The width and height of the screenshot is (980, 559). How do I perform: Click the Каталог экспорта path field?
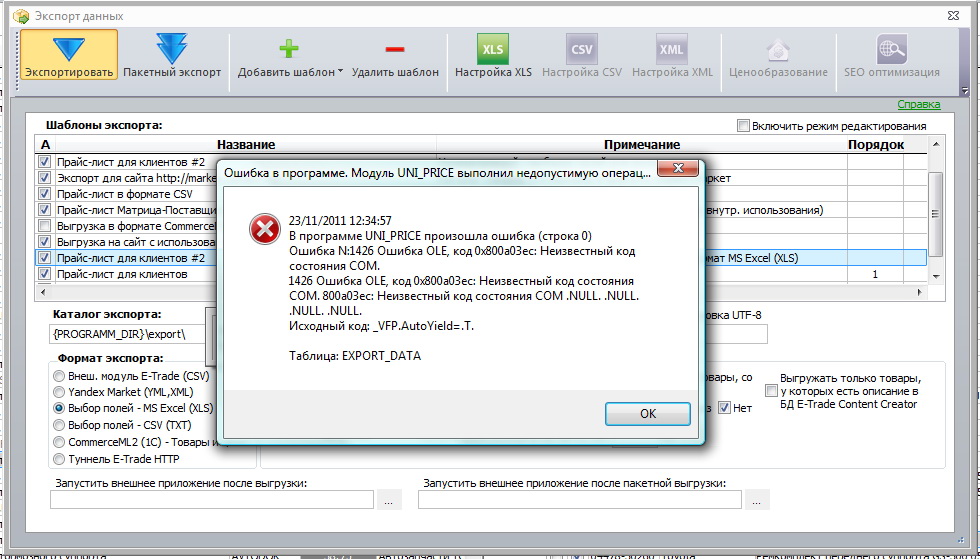coord(128,334)
